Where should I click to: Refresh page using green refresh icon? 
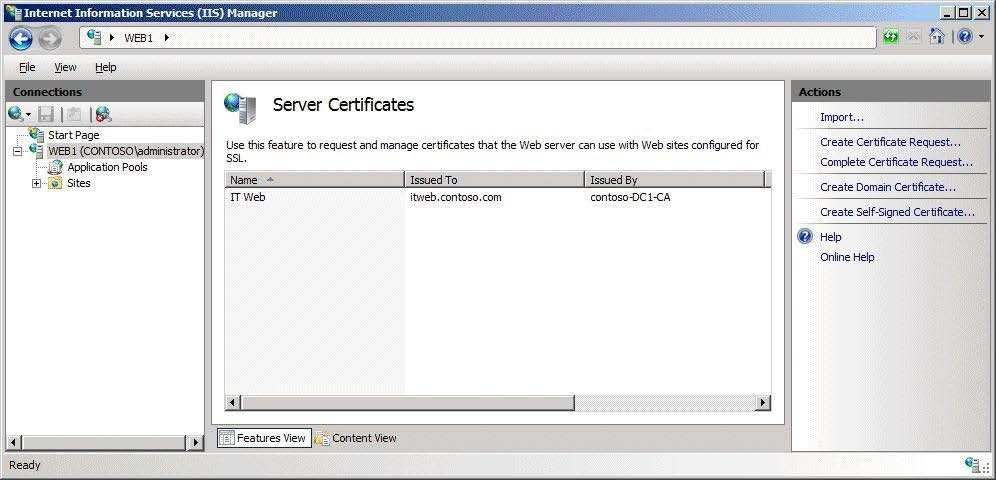(891, 37)
